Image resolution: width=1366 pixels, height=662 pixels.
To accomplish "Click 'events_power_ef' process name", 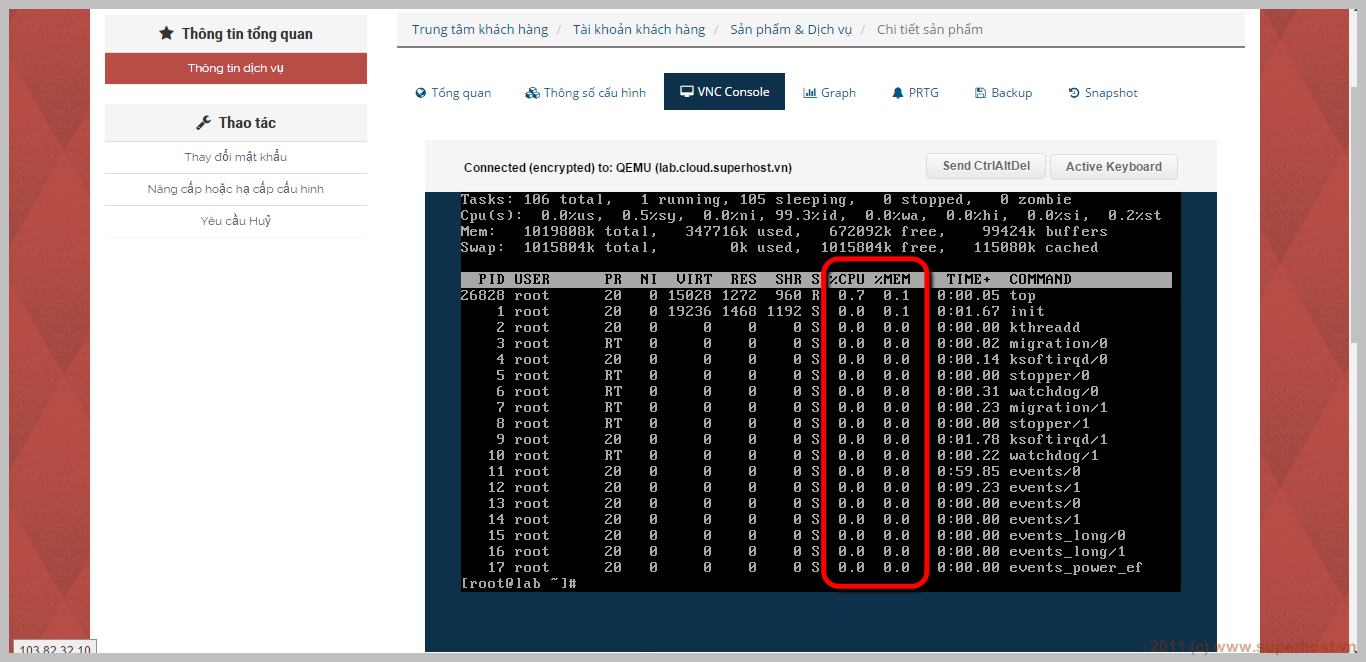I will click(x=1075, y=568).
